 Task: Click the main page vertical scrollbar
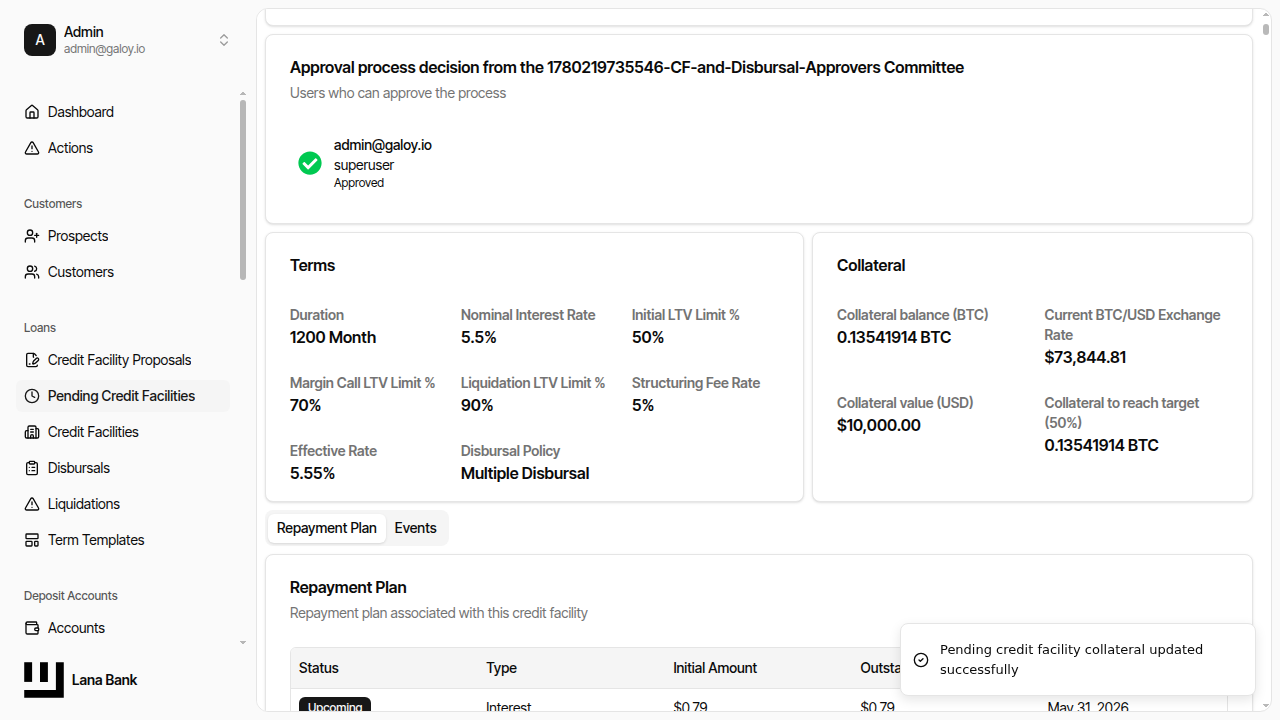[x=1266, y=30]
